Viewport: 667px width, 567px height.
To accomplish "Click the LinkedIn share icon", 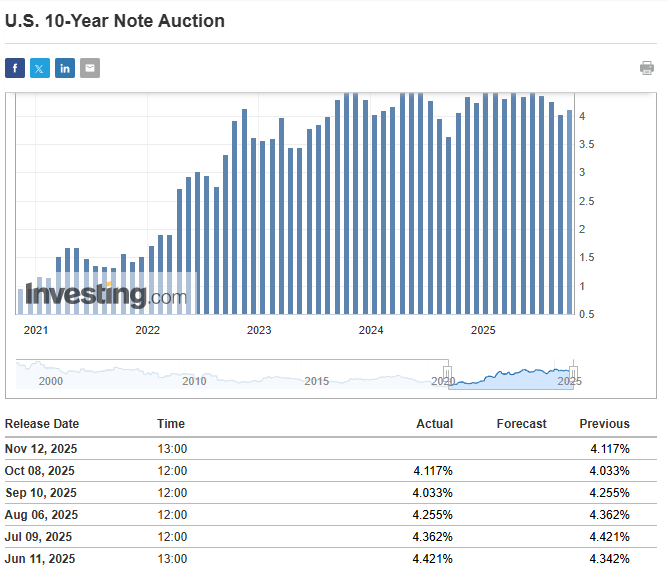I will coord(65,68).
